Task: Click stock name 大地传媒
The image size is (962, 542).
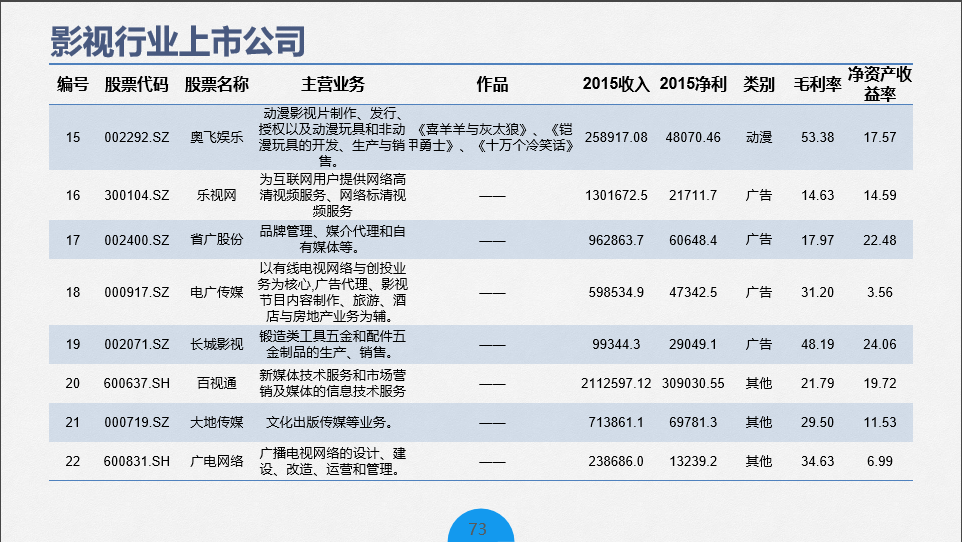Action: [x=217, y=422]
